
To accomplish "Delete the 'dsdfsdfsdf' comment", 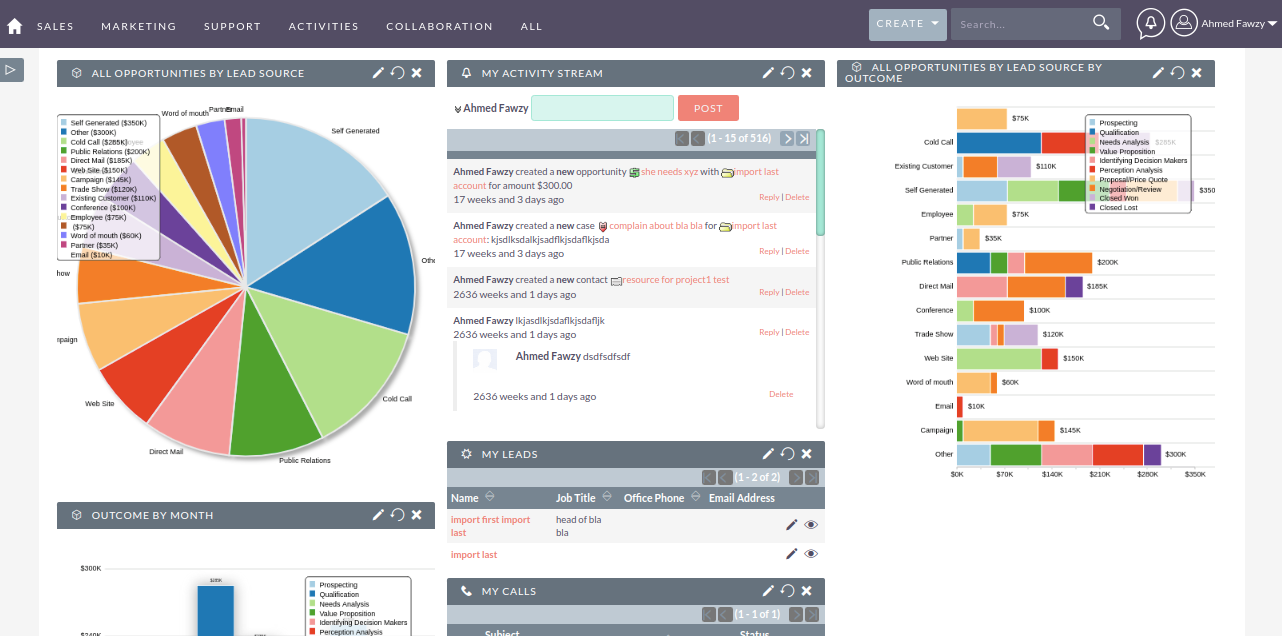I will 781,395.
